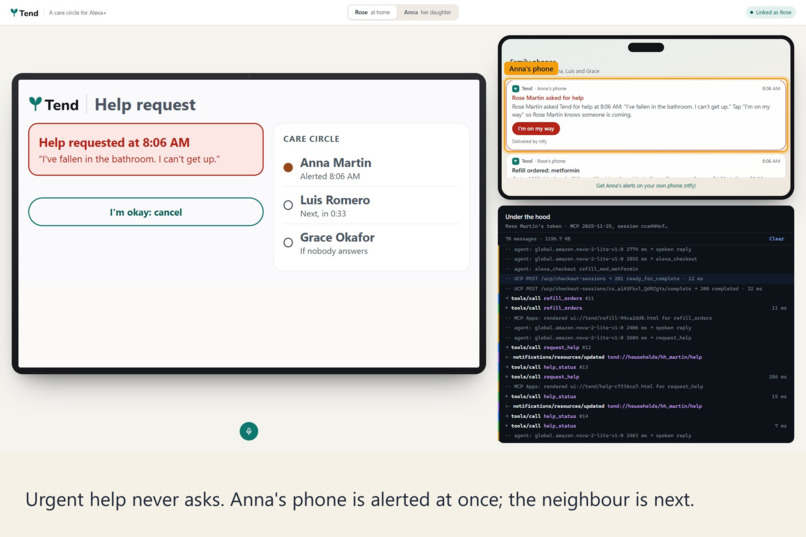Image resolution: width=806 pixels, height=537 pixels.
Task: Clear the Under the hood message log
Action: pos(776,238)
